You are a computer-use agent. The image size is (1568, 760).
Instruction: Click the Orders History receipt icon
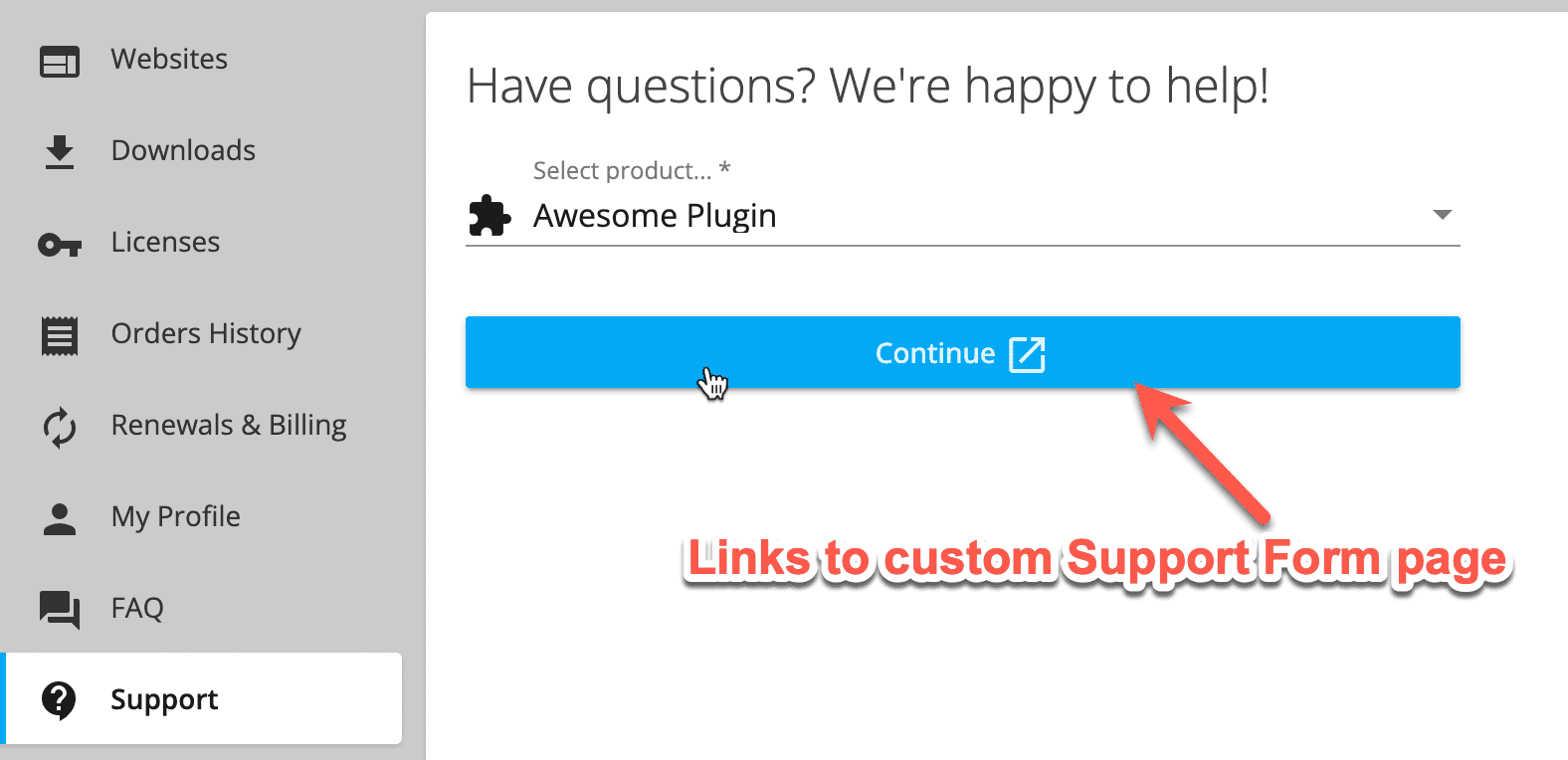point(60,336)
